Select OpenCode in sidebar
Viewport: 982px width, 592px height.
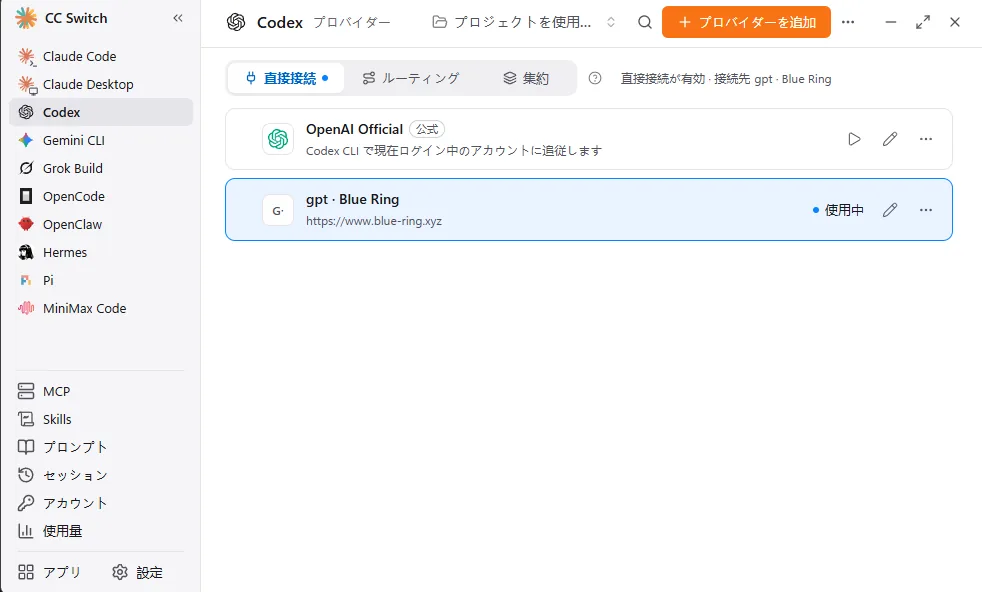[x=101, y=196]
